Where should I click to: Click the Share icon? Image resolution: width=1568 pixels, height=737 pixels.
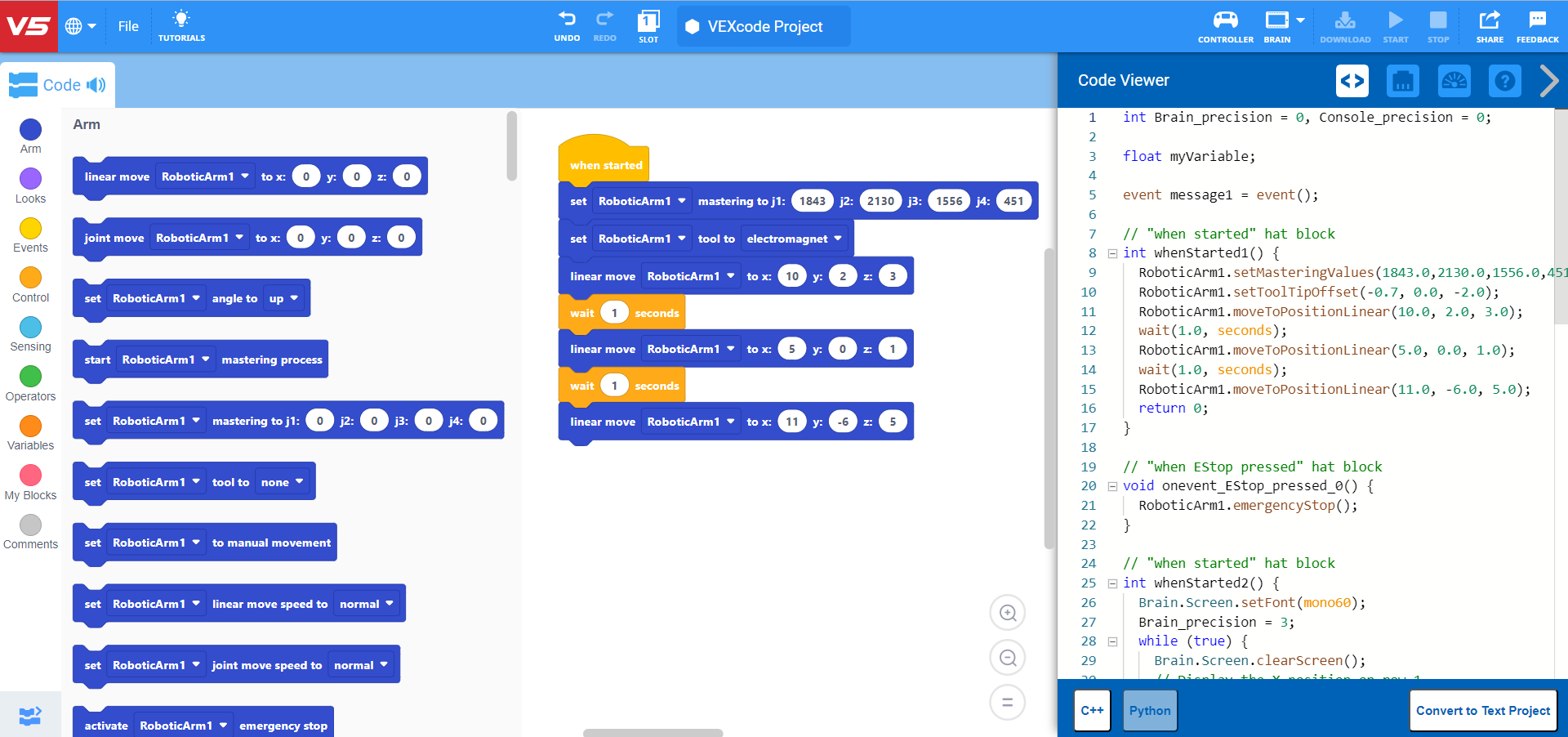[x=1490, y=26]
